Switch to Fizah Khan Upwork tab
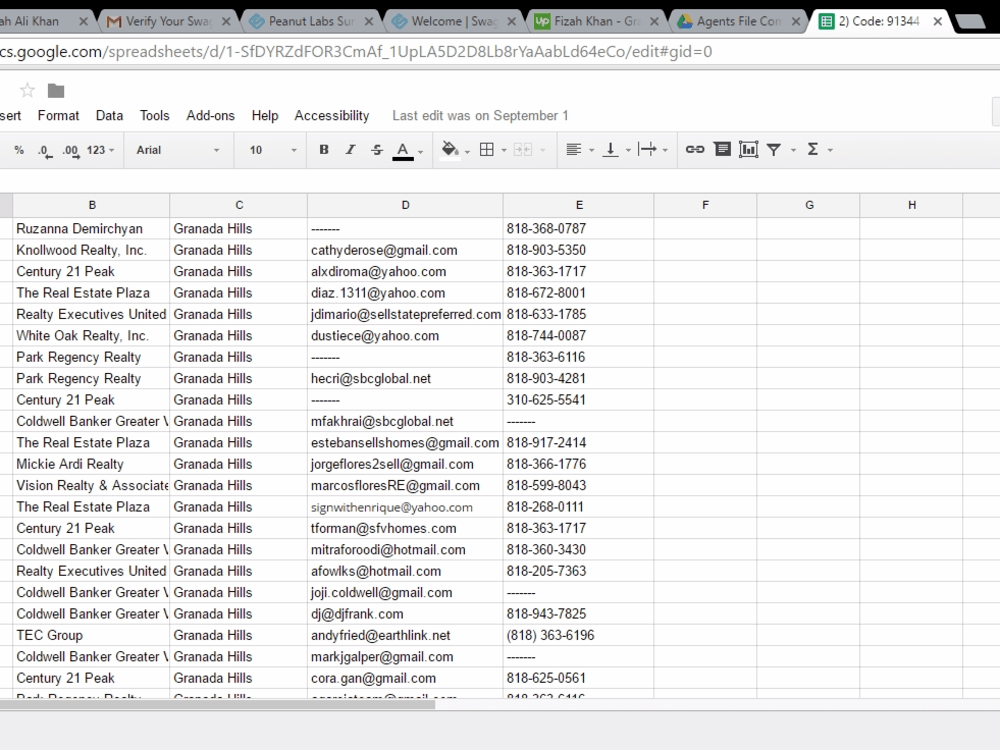The image size is (1000, 750). pyautogui.click(x=596, y=21)
